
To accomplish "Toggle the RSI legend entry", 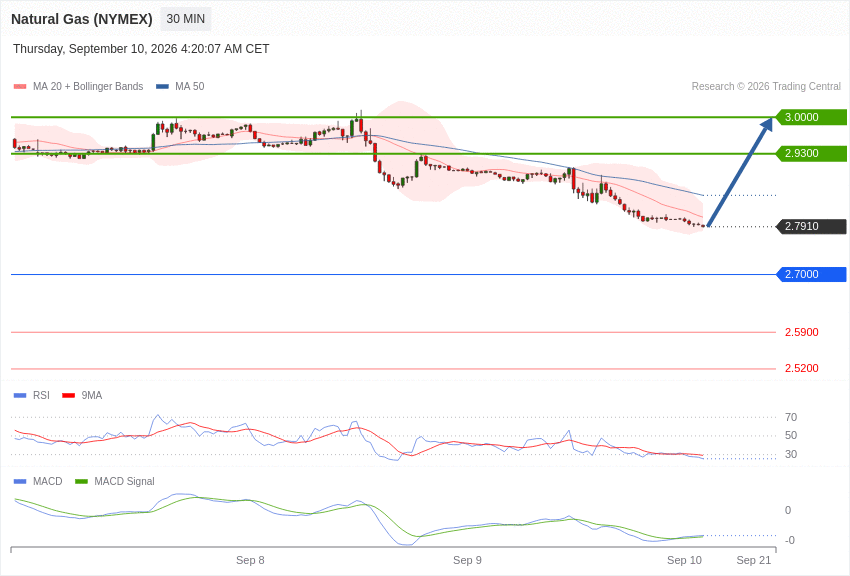I will pyautogui.click(x=31, y=396).
